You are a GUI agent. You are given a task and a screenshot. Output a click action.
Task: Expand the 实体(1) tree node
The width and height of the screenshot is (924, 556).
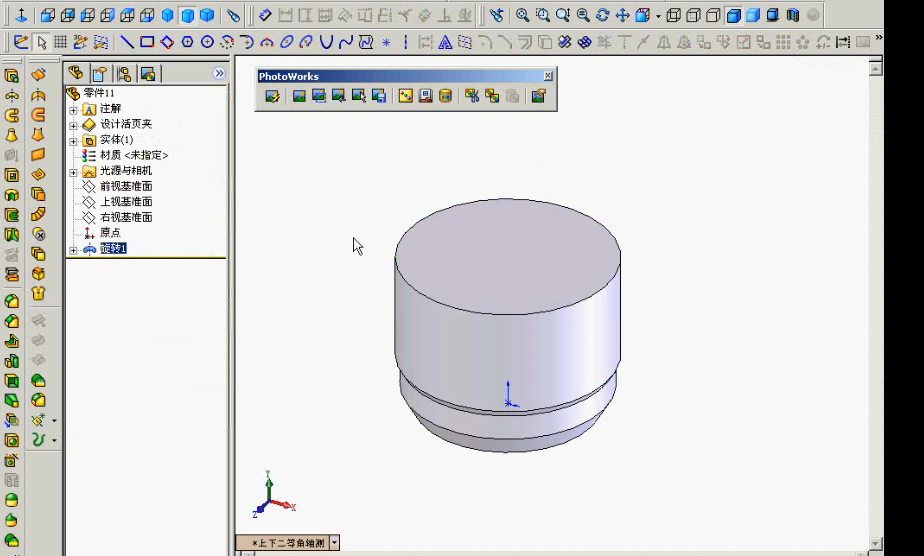73,141
